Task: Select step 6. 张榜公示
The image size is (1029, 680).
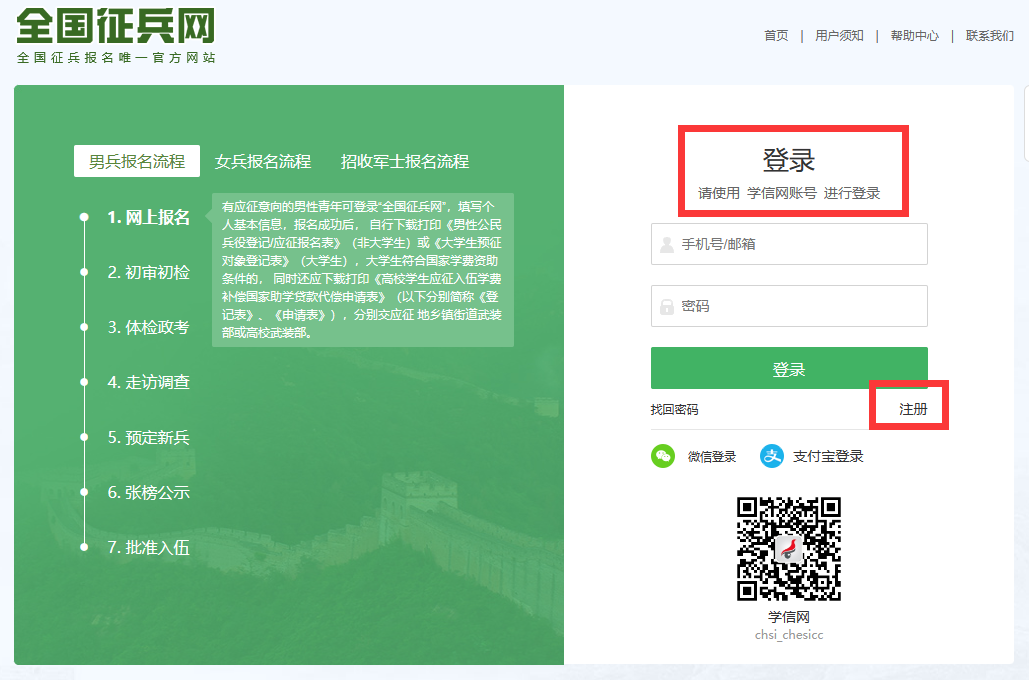Action: coord(148,492)
